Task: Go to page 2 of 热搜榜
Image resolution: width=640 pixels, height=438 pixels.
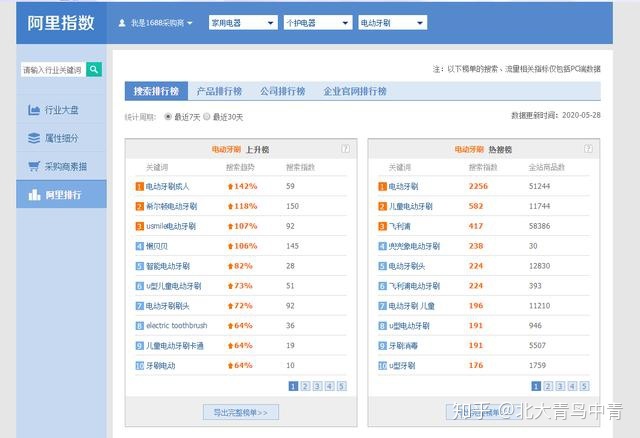Action: [x=548, y=386]
